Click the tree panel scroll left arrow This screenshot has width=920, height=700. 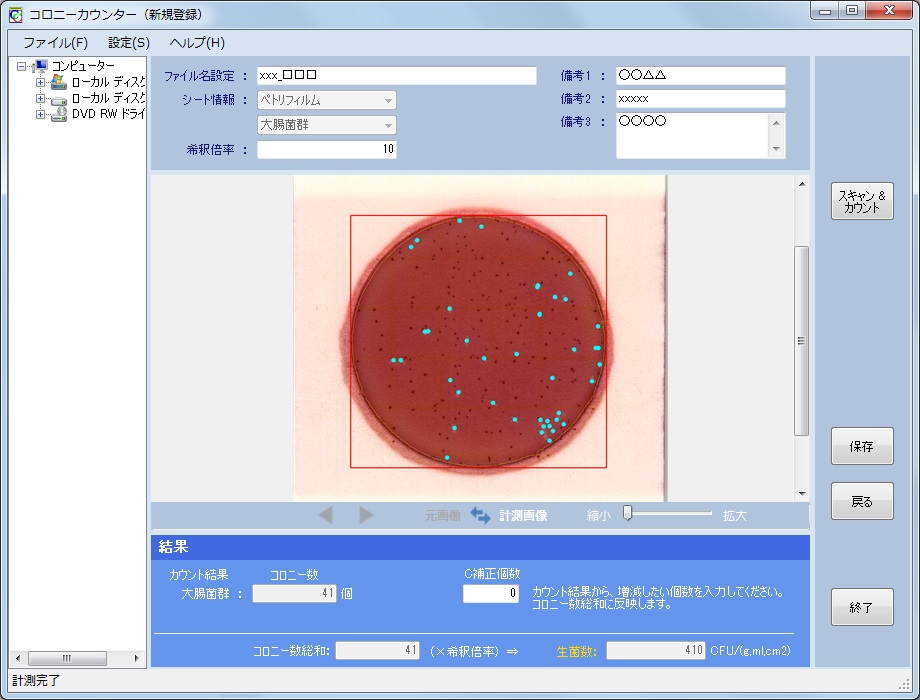coord(18,658)
